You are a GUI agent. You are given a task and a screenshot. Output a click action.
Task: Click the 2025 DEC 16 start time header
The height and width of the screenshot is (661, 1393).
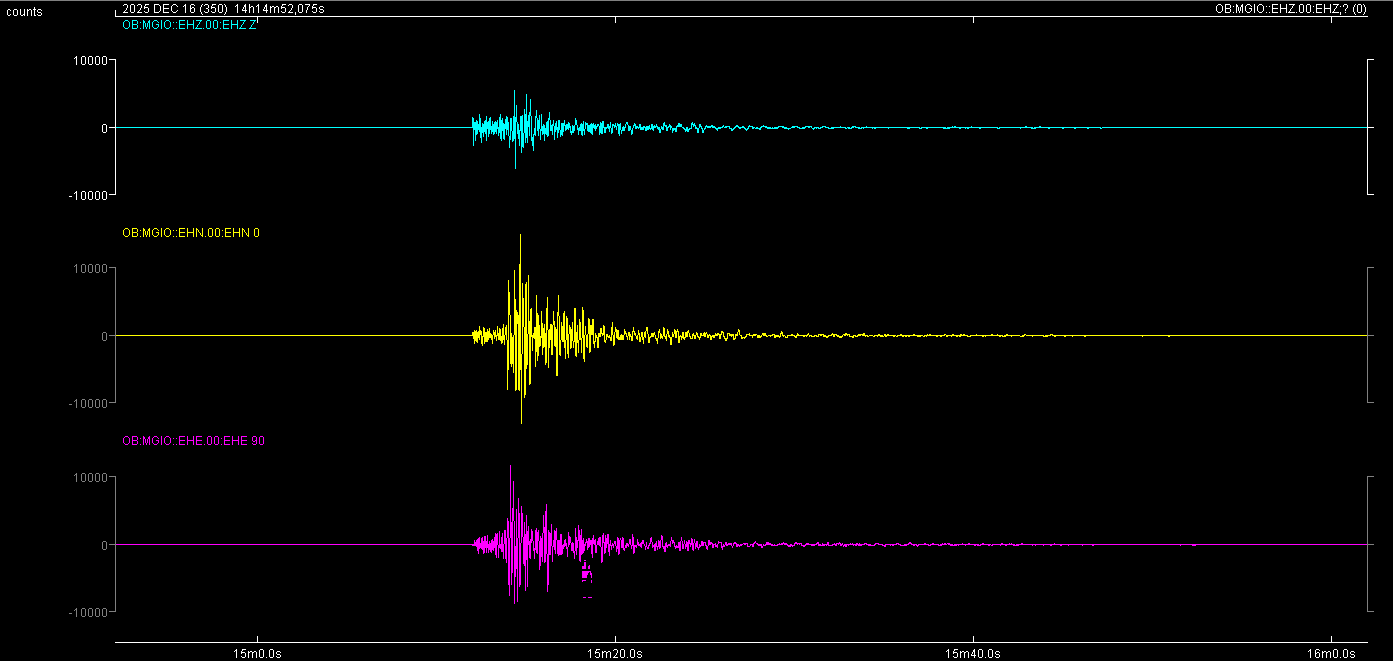[222, 9]
